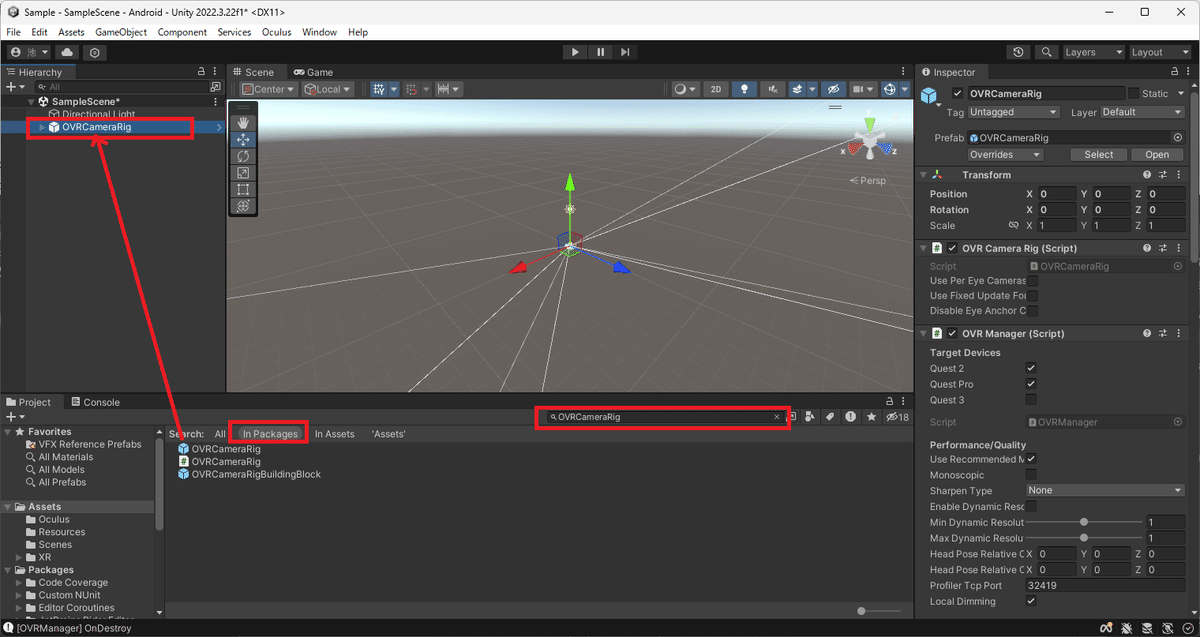Select the Rotate tool
1200x637 pixels.
[x=243, y=156]
